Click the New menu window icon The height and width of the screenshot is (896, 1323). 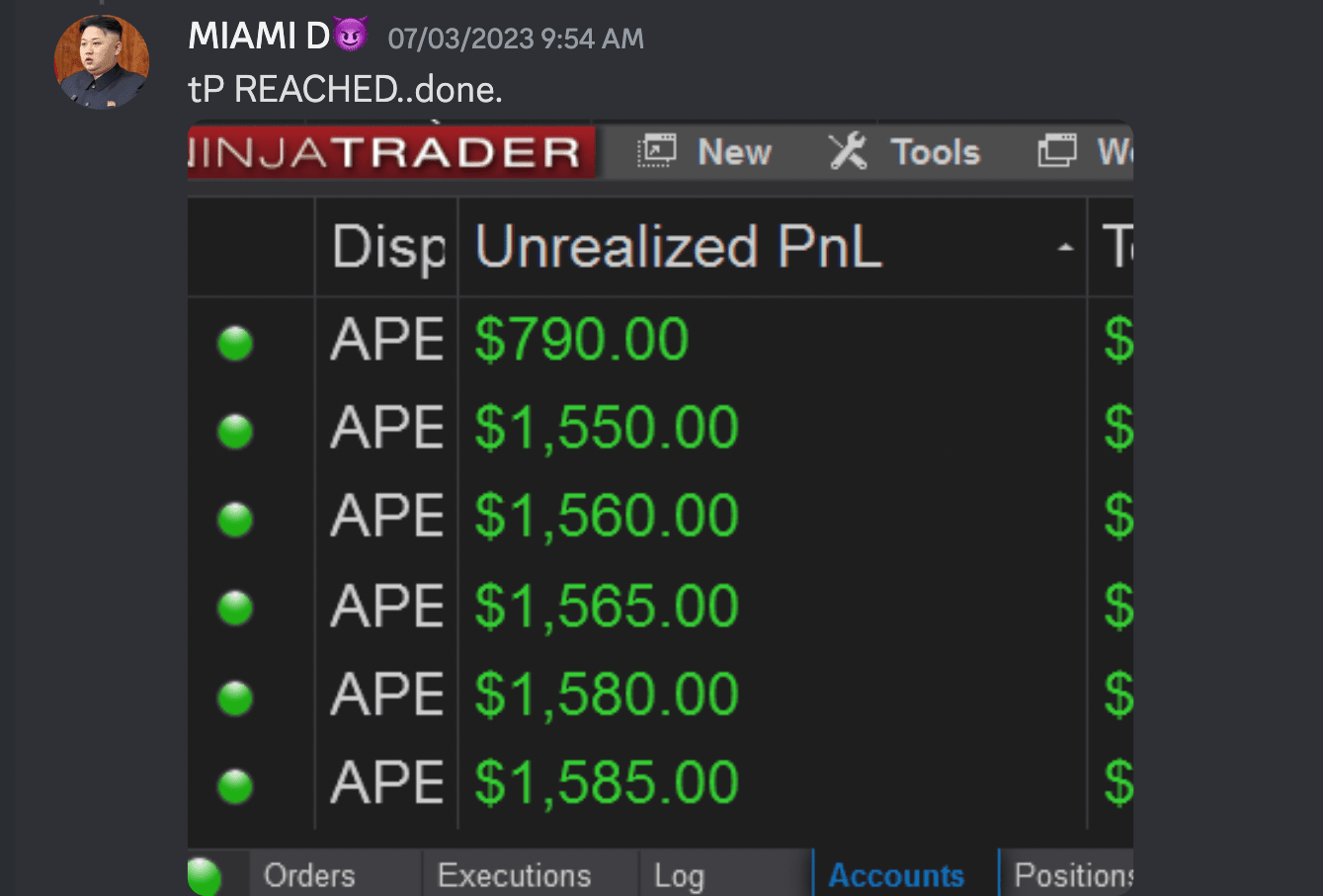pyautogui.click(x=656, y=151)
